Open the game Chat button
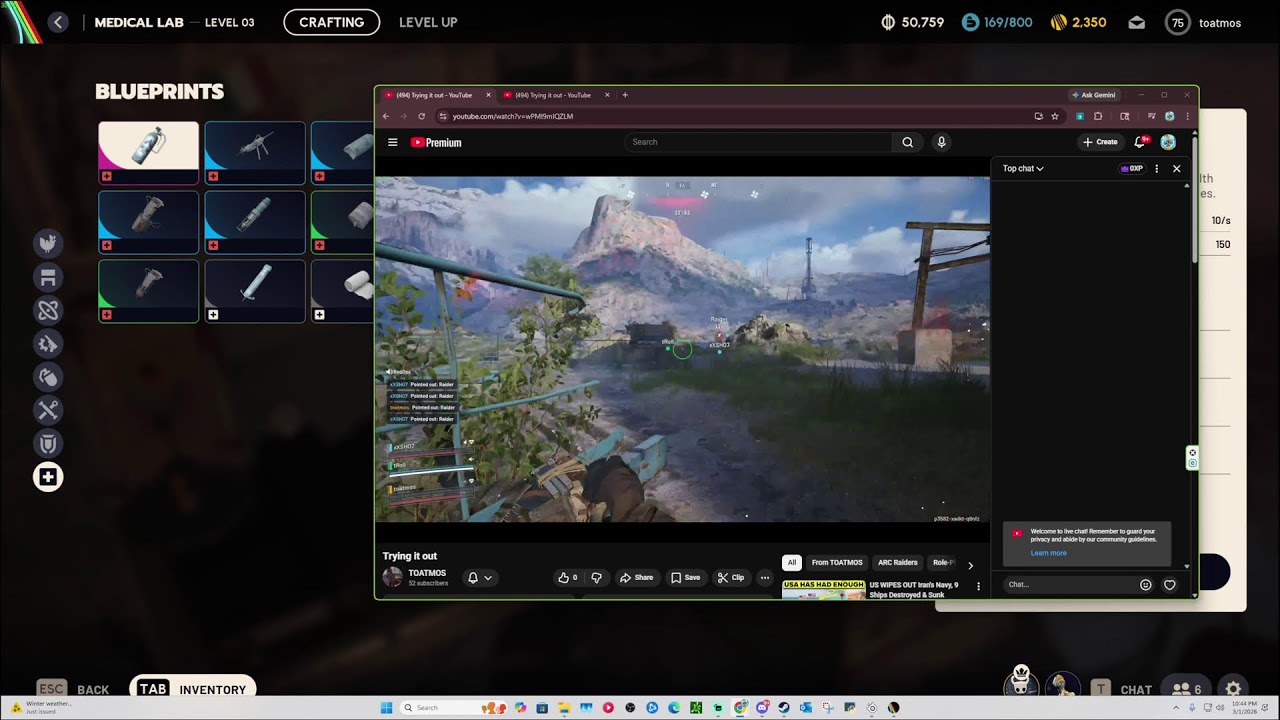The width and height of the screenshot is (1280, 720). click(x=1121, y=689)
